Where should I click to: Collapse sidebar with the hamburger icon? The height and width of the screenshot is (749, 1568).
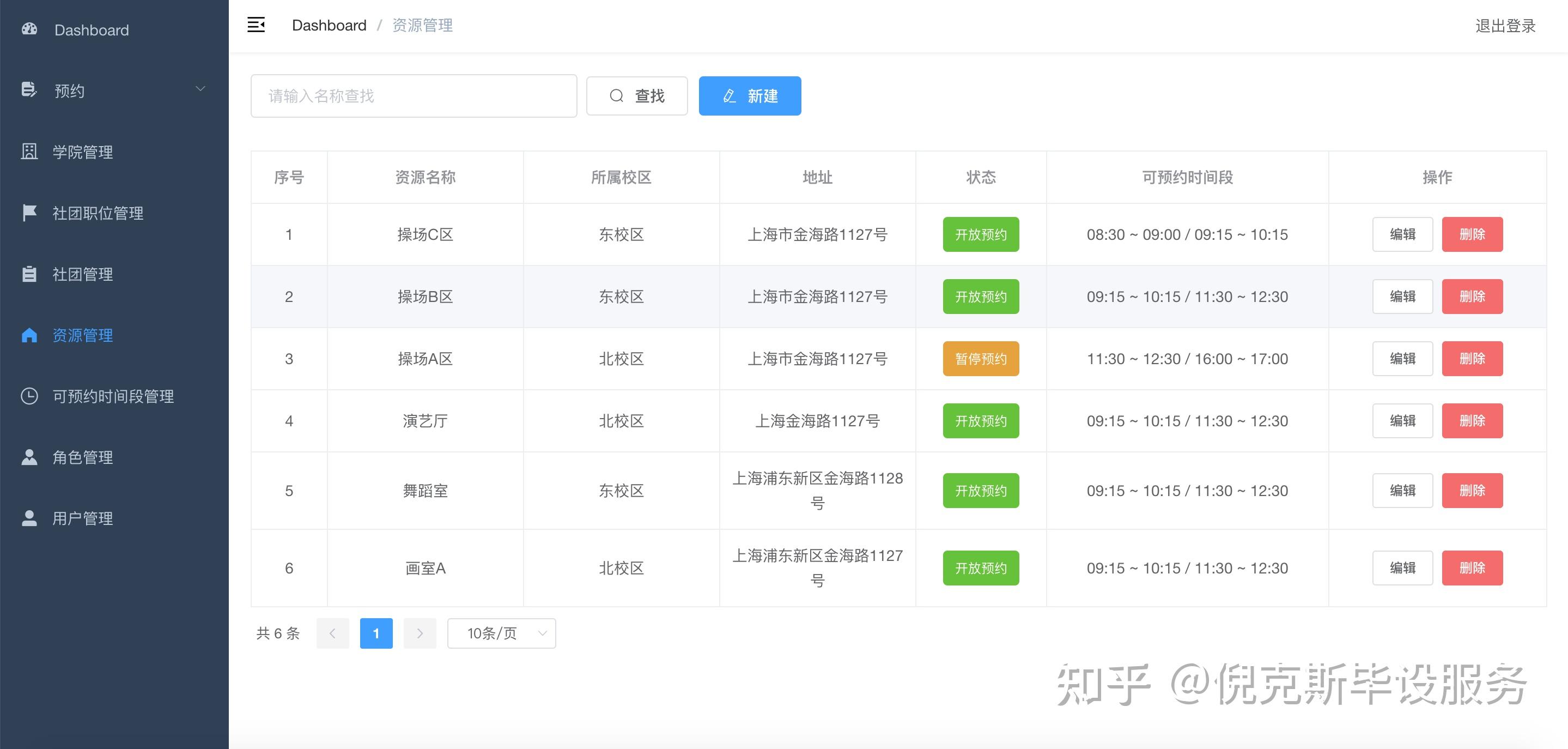click(256, 25)
